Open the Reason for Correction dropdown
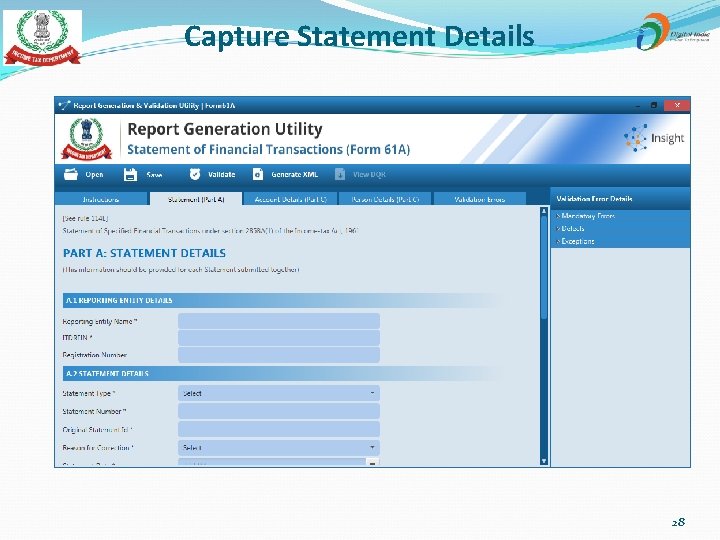The width and height of the screenshot is (720, 540). click(279, 448)
